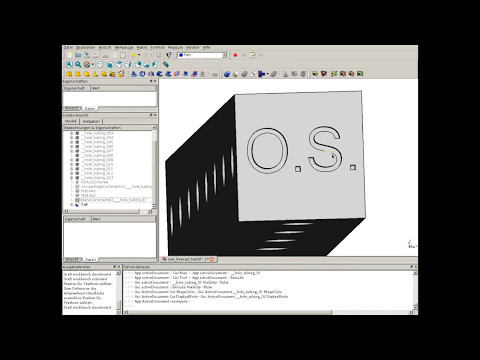Expand the __hole_tubing_003 tree node
The image size is (480, 360).
pos(71,133)
